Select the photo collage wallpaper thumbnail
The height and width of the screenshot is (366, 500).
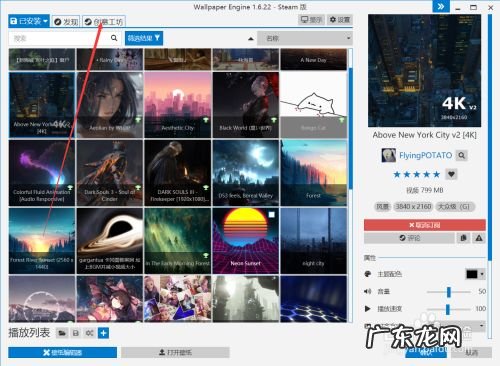tap(178, 299)
